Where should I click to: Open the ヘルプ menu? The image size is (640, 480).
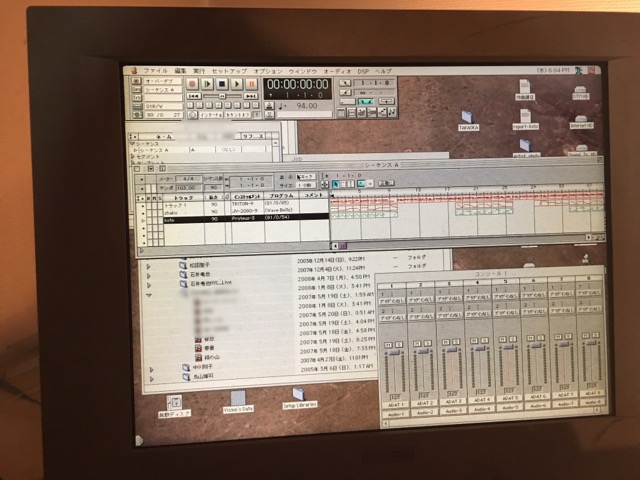(383, 71)
